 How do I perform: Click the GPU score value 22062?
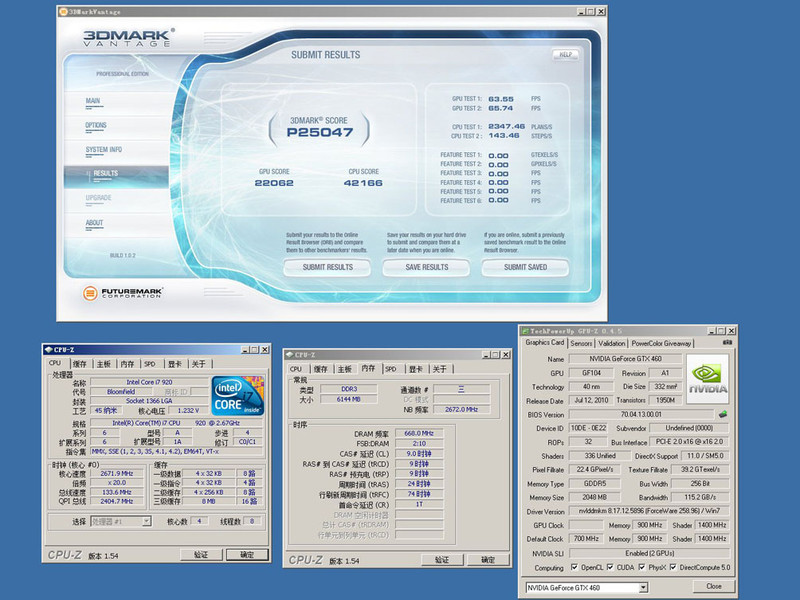tap(274, 183)
